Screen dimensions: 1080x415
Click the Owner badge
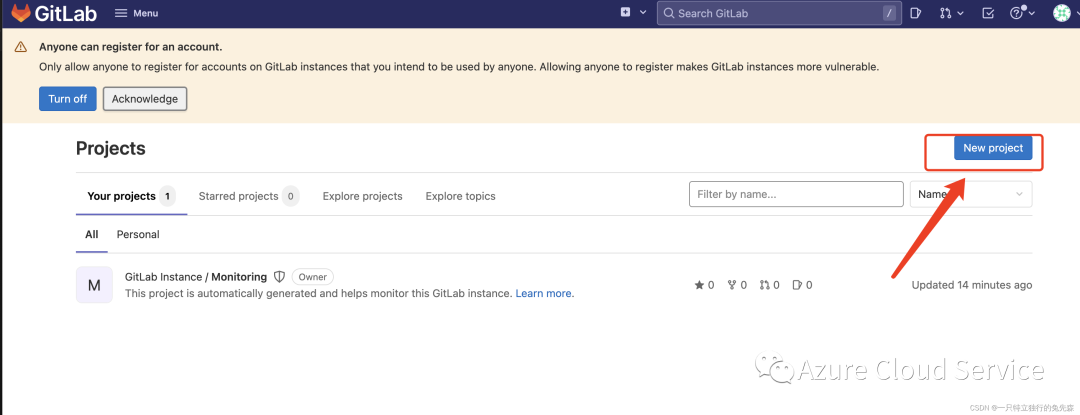[x=313, y=277]
